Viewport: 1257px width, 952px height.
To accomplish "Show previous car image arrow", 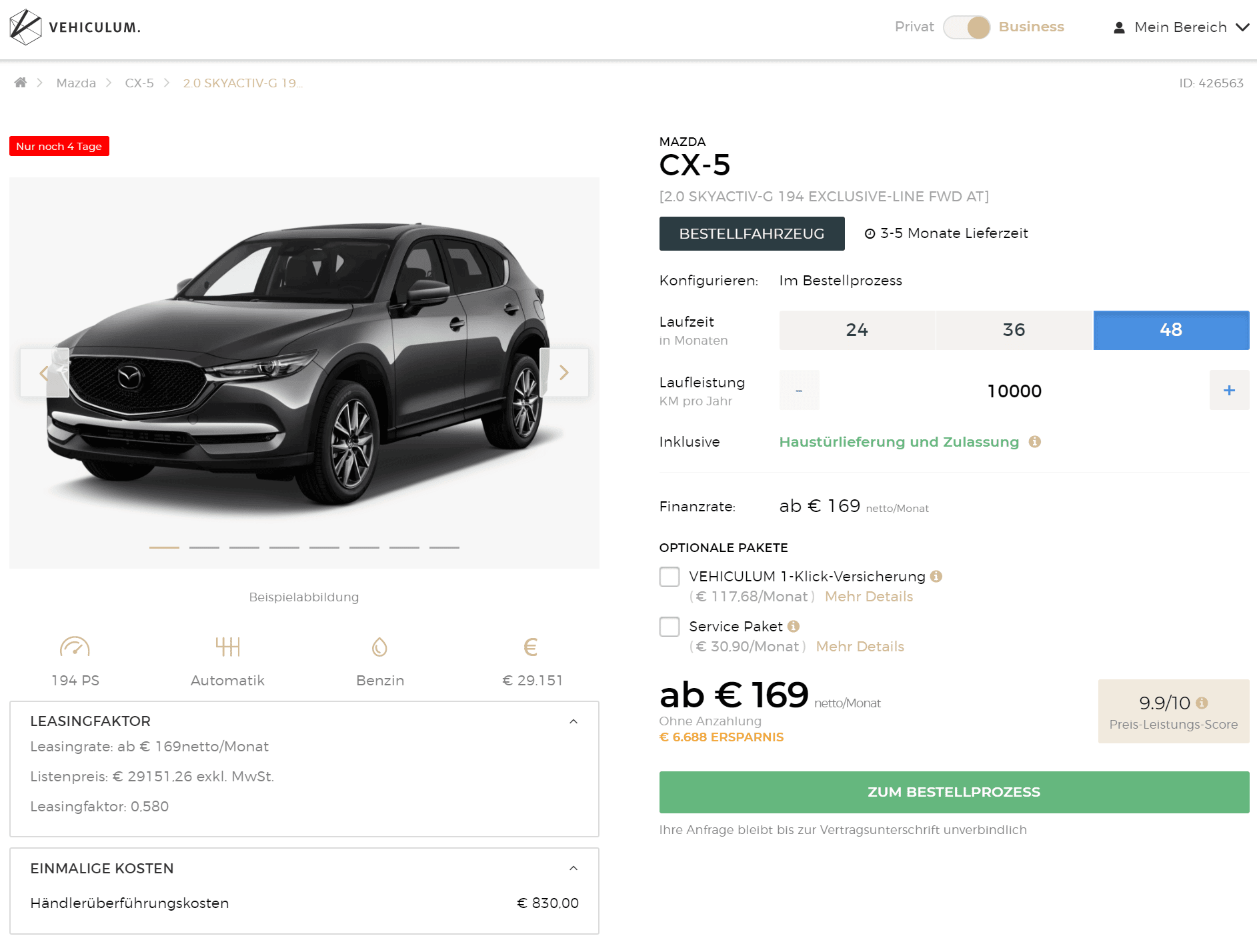I will pyautogui.click(x=44, y=373).
